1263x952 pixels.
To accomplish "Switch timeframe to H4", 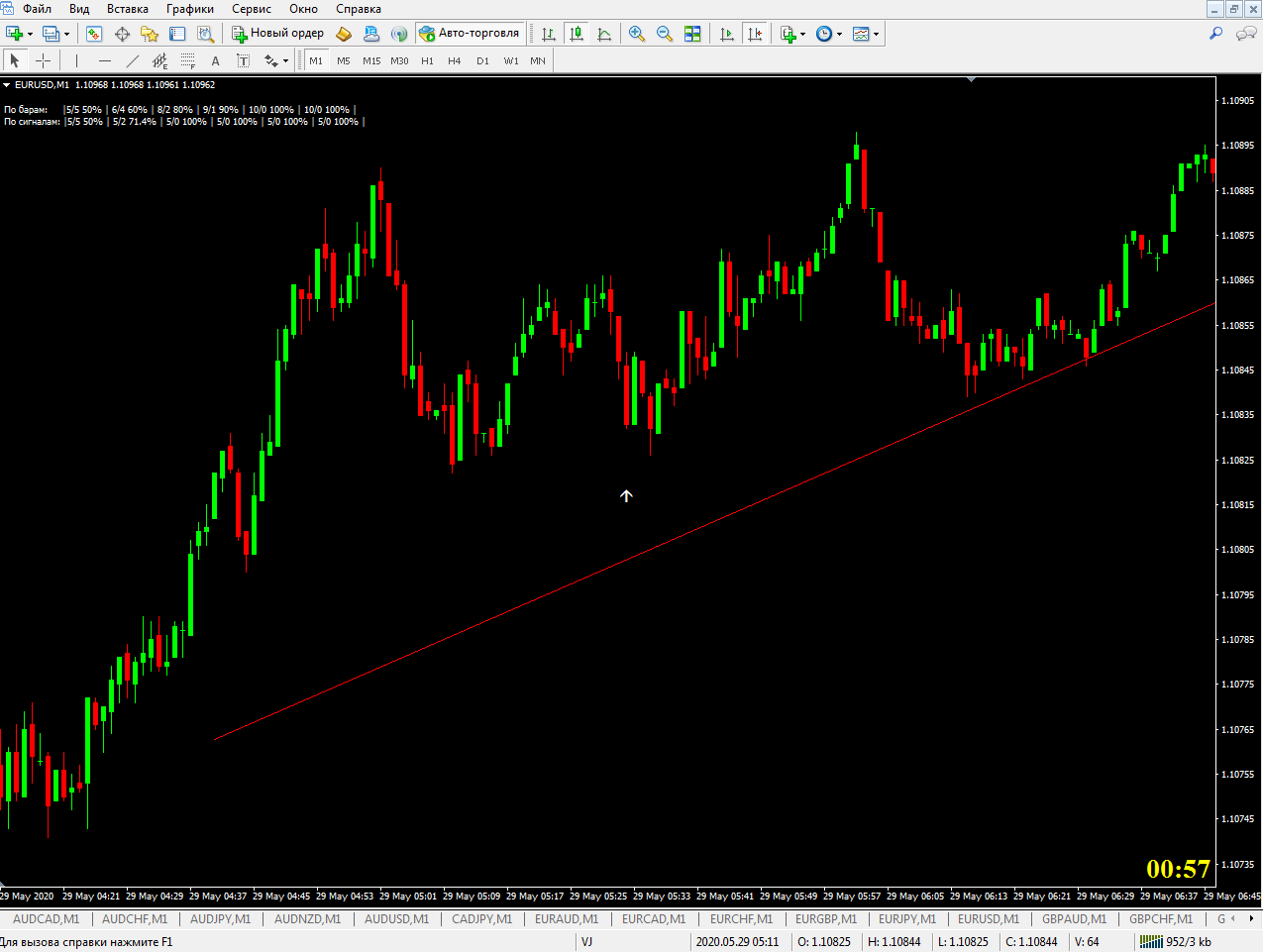I will click(455, 61).
